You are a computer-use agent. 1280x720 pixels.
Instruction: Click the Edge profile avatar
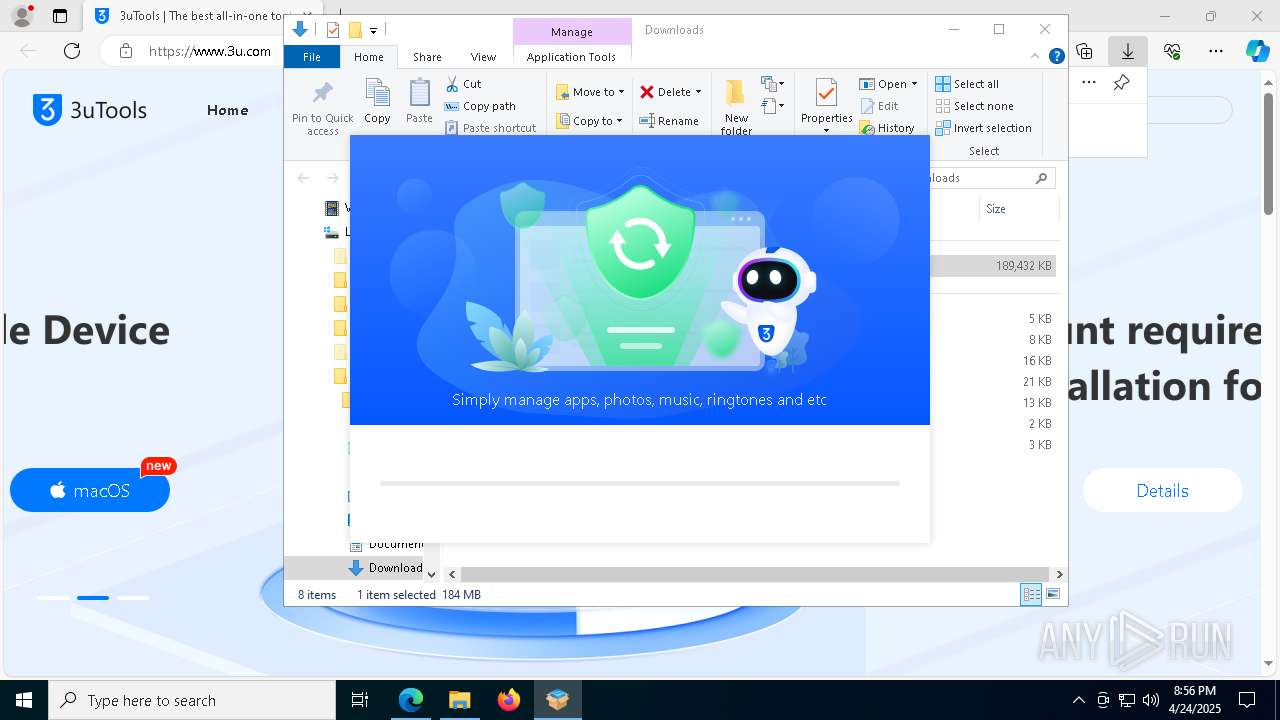point(21,16)
